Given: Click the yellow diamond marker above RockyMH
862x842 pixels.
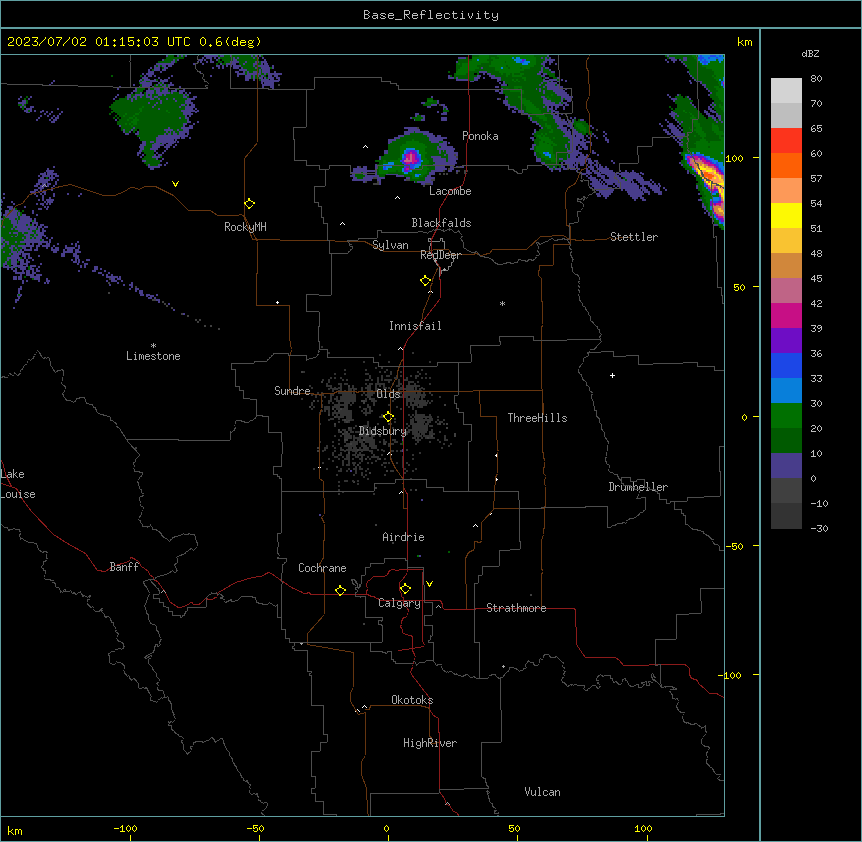Looking at the screenshot, I should 249,204.
